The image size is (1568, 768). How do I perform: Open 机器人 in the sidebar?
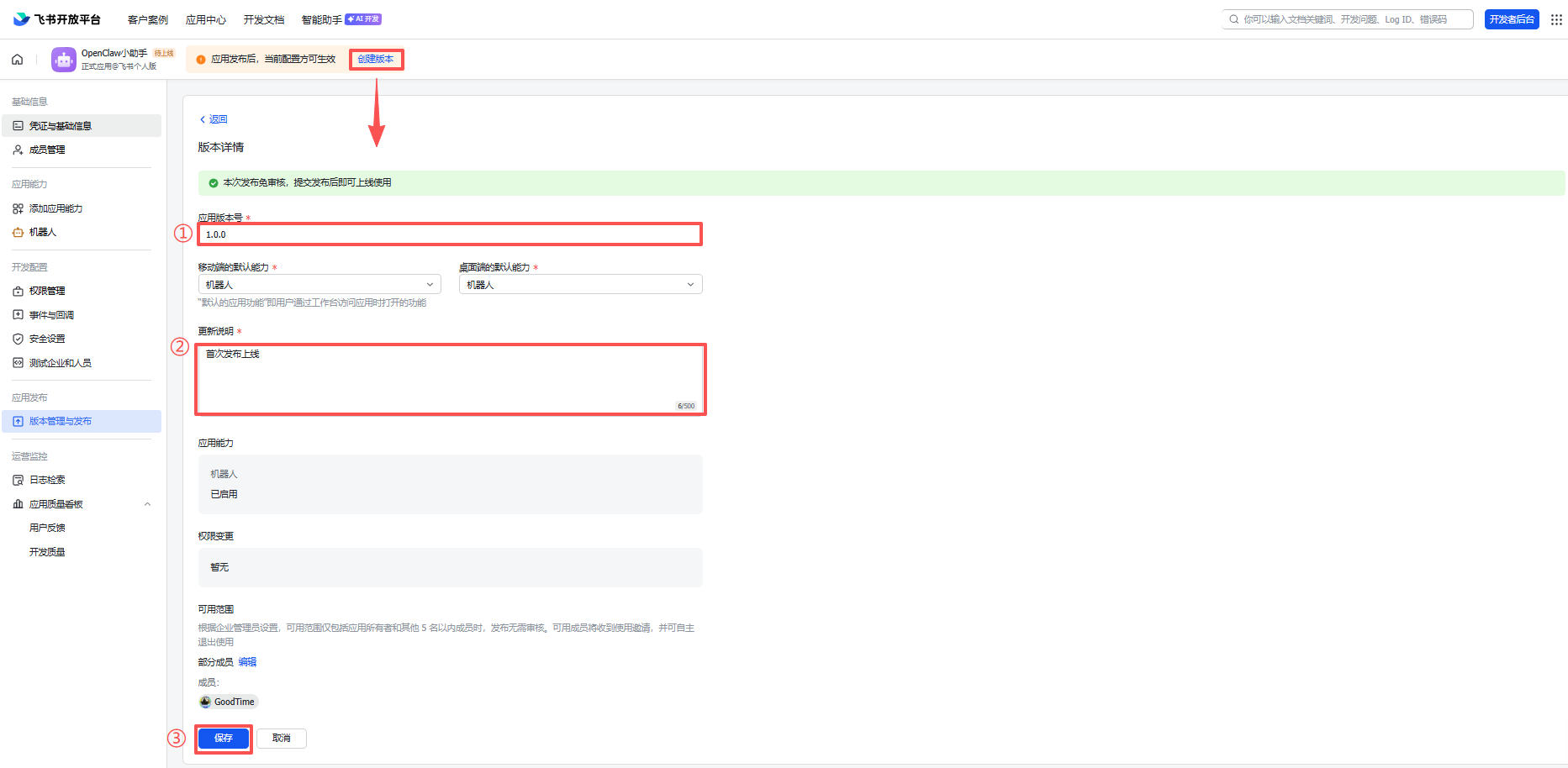[43, 233]
